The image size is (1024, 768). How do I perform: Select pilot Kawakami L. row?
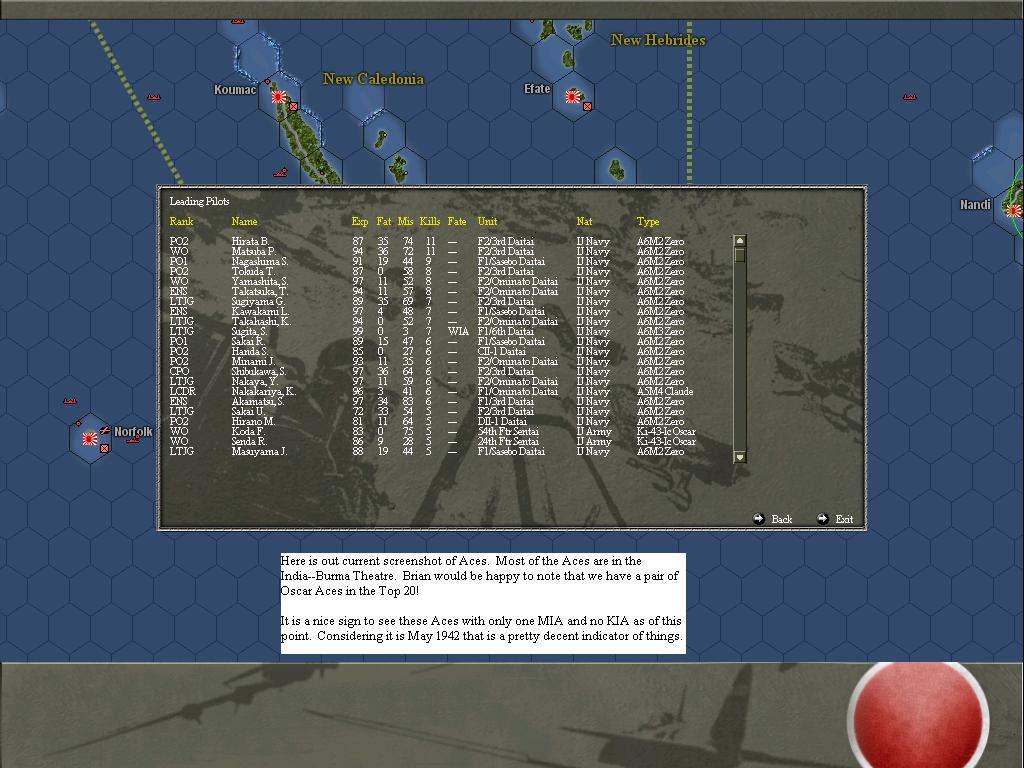point(427,312)
